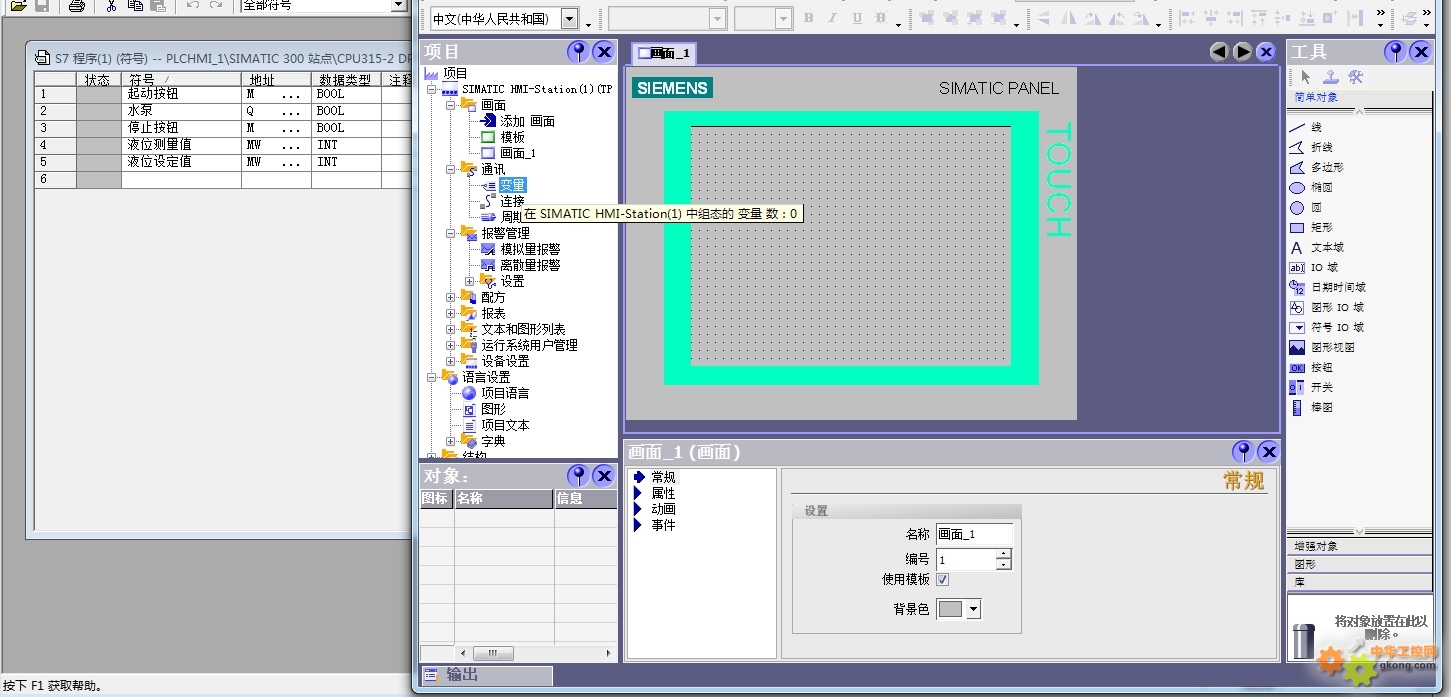1451x697 pixels.
Task: Pin the 项目 panel
Action: 578,52
